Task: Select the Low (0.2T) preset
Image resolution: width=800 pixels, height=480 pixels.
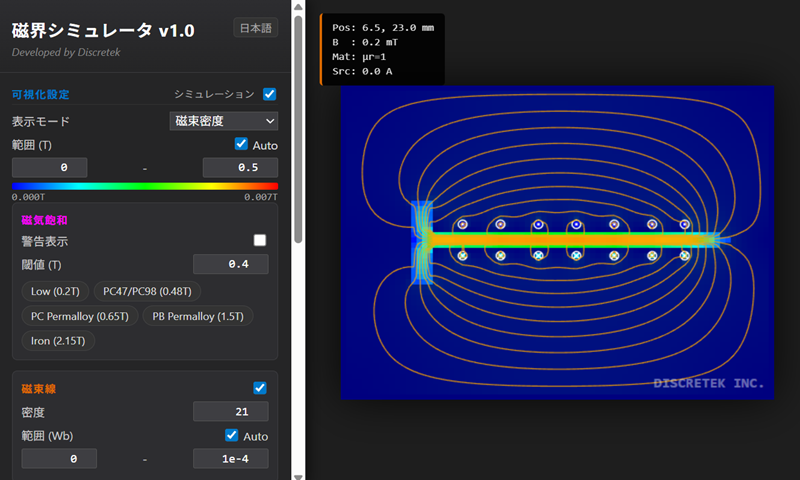Action: coord(55,291)
